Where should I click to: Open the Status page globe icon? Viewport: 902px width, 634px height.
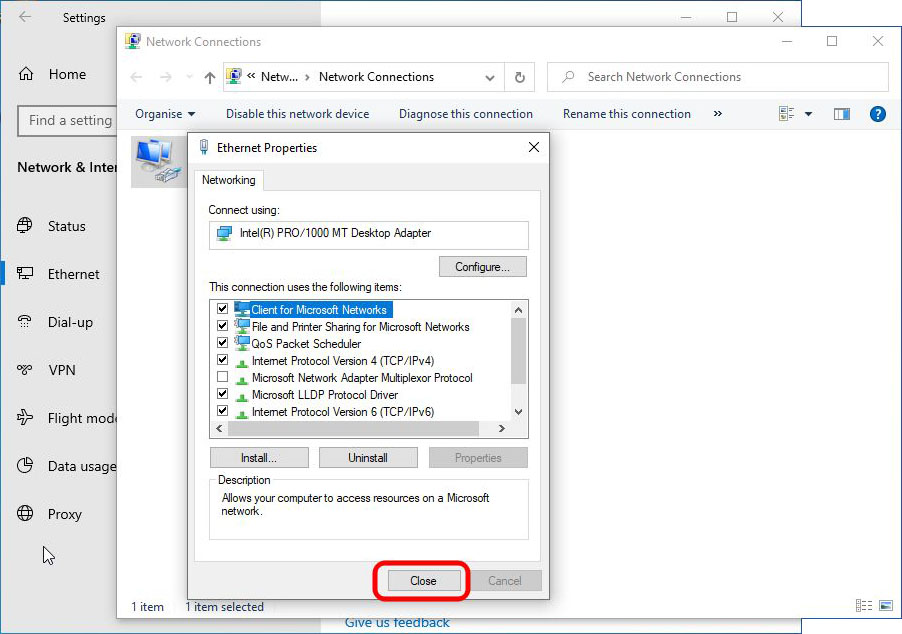point(26,226)
